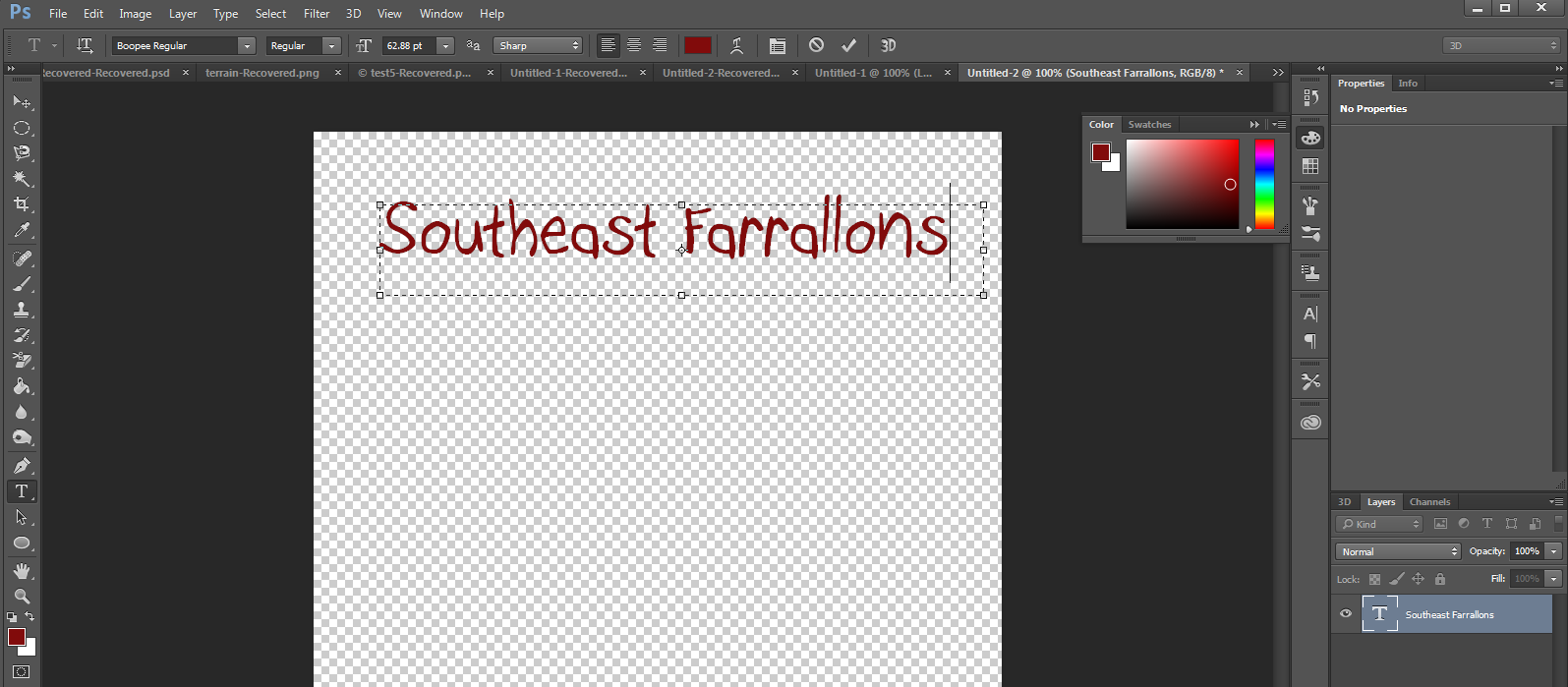Select the Zoom tool
The height and width of the screenshot is (687, 1568).
pyautogui.click(x=22, y=597)
